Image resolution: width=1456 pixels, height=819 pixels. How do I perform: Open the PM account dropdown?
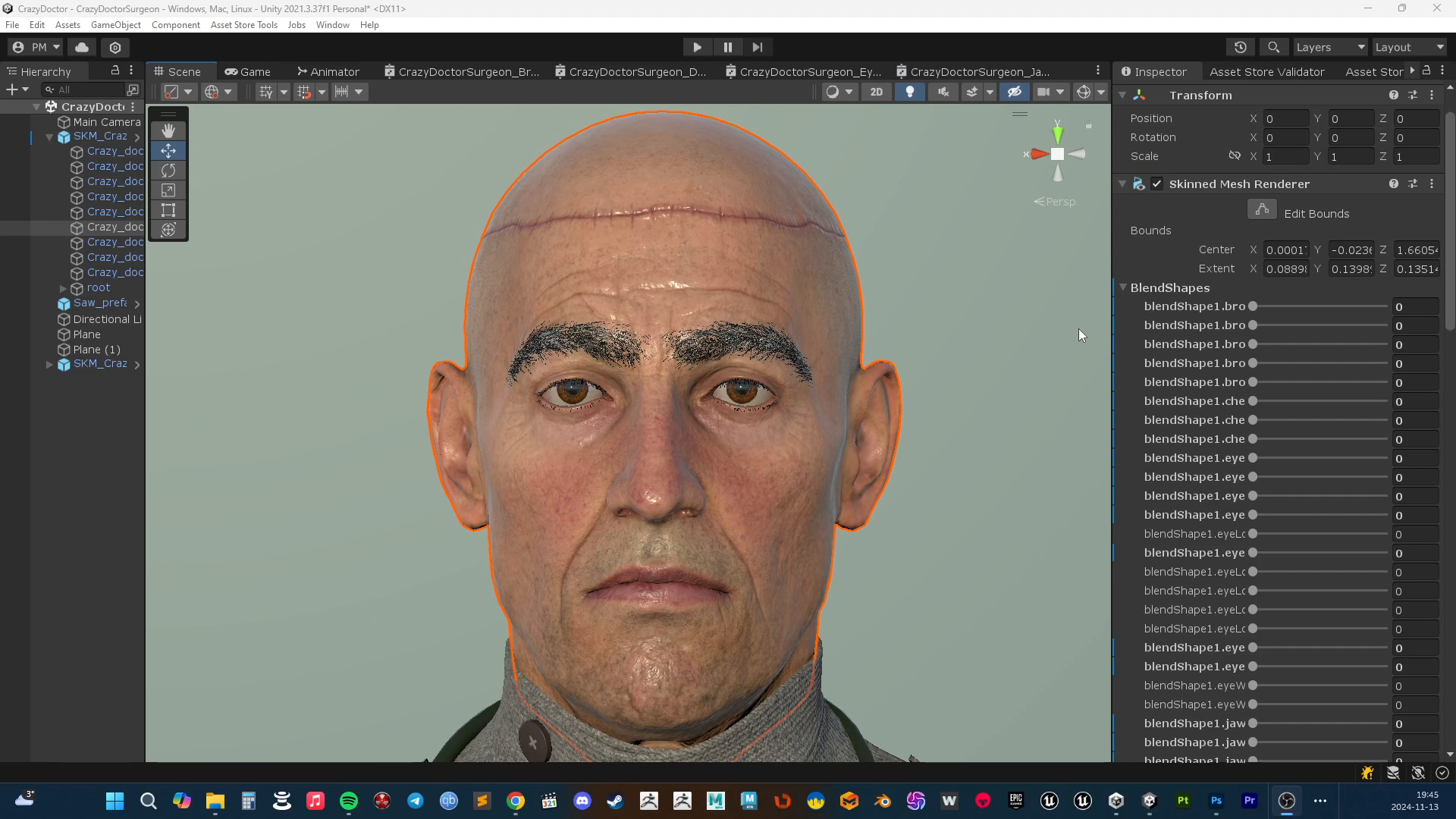[36, 47]
